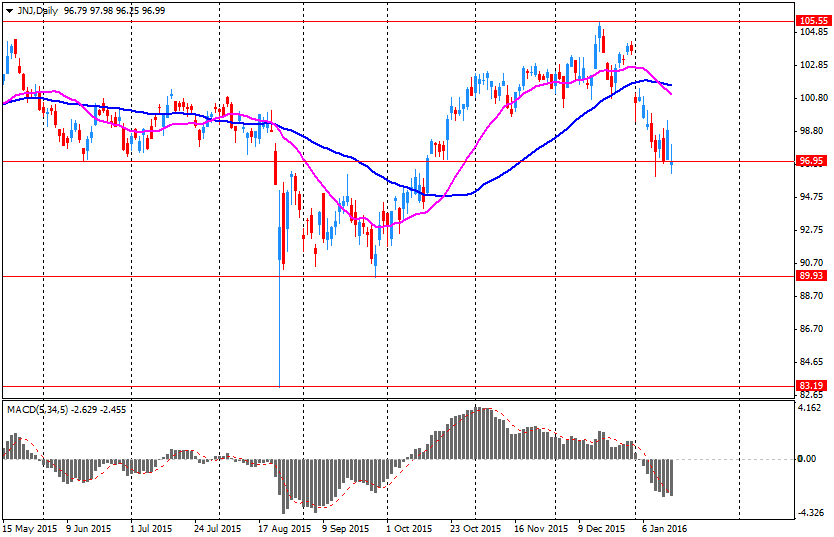Click the MACD(5,34,5) indicator label

point(37,409)
